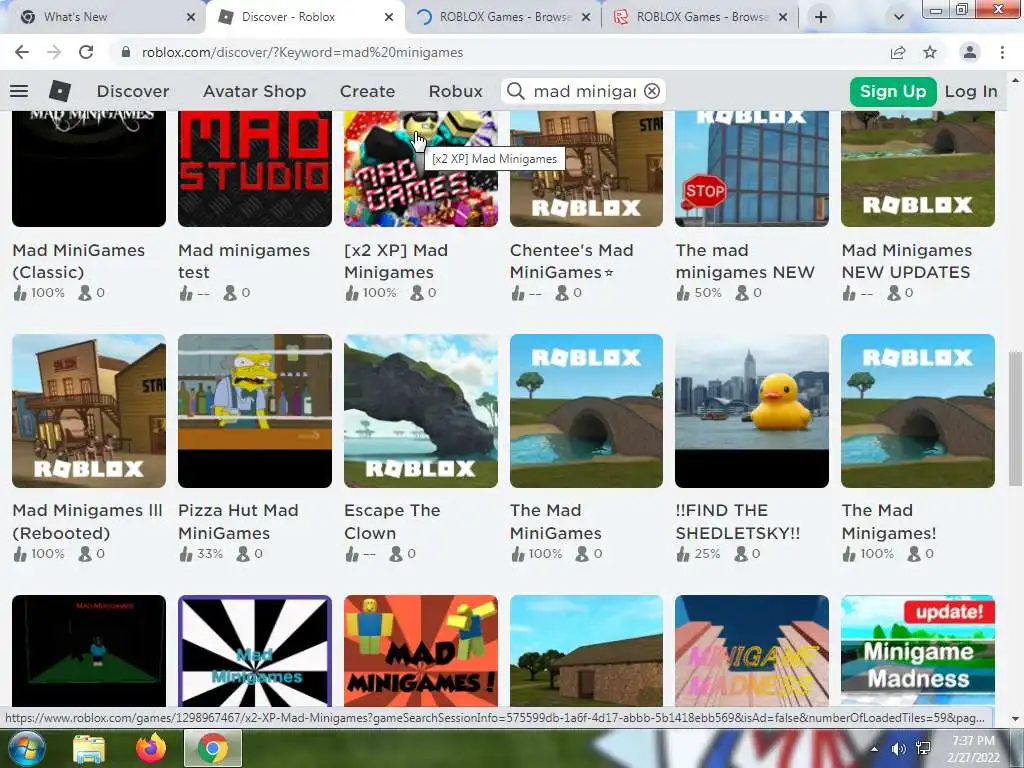Launch Firefox from the taskbar
The width and height of the screenshot is (1024, 768).
(x=150, y=748)
